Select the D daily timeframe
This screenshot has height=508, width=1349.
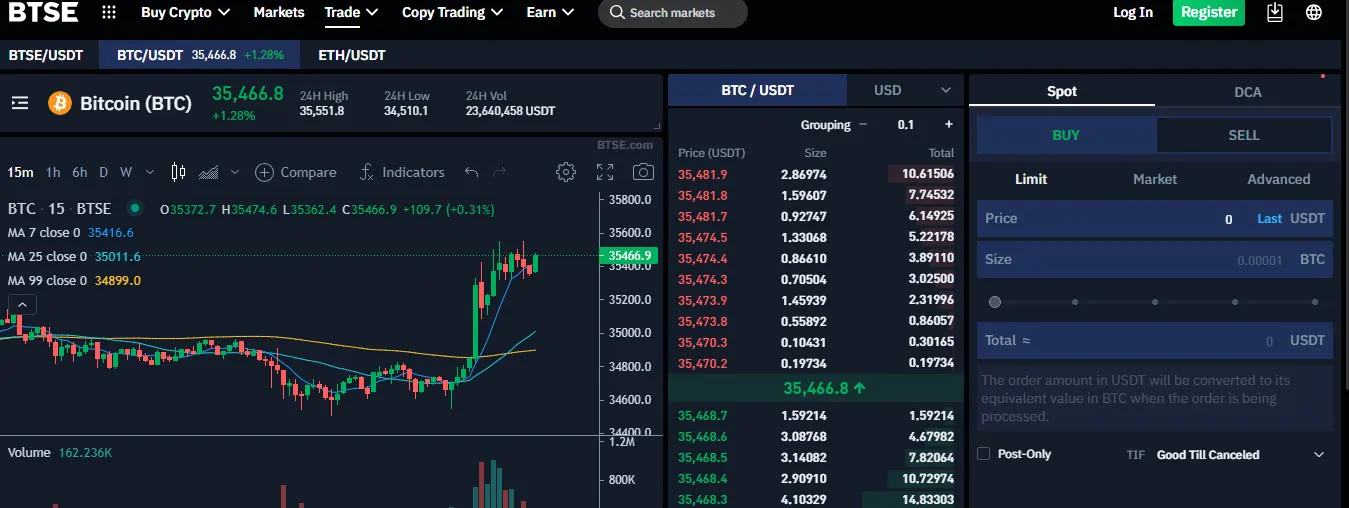point(103,172)
